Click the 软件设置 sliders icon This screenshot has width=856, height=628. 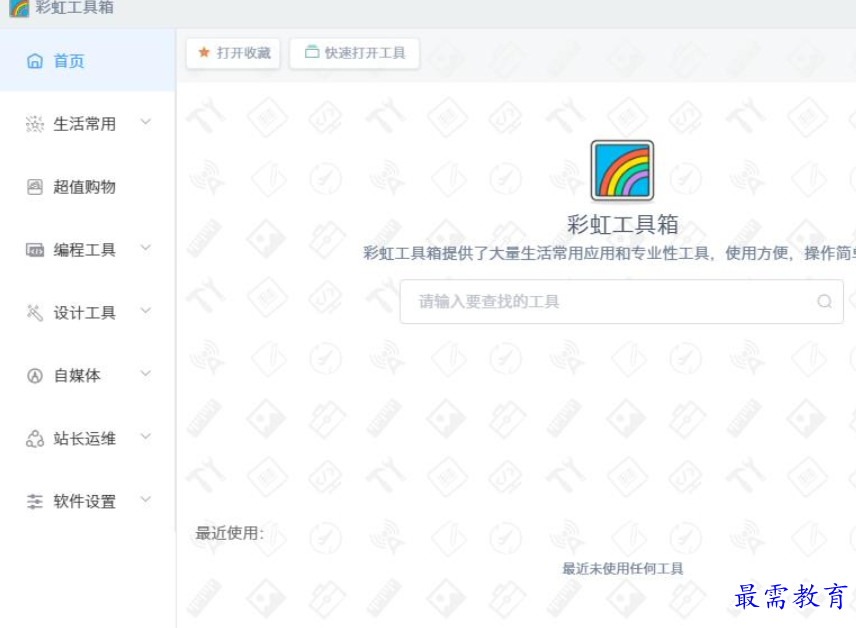tap(34, 501)
